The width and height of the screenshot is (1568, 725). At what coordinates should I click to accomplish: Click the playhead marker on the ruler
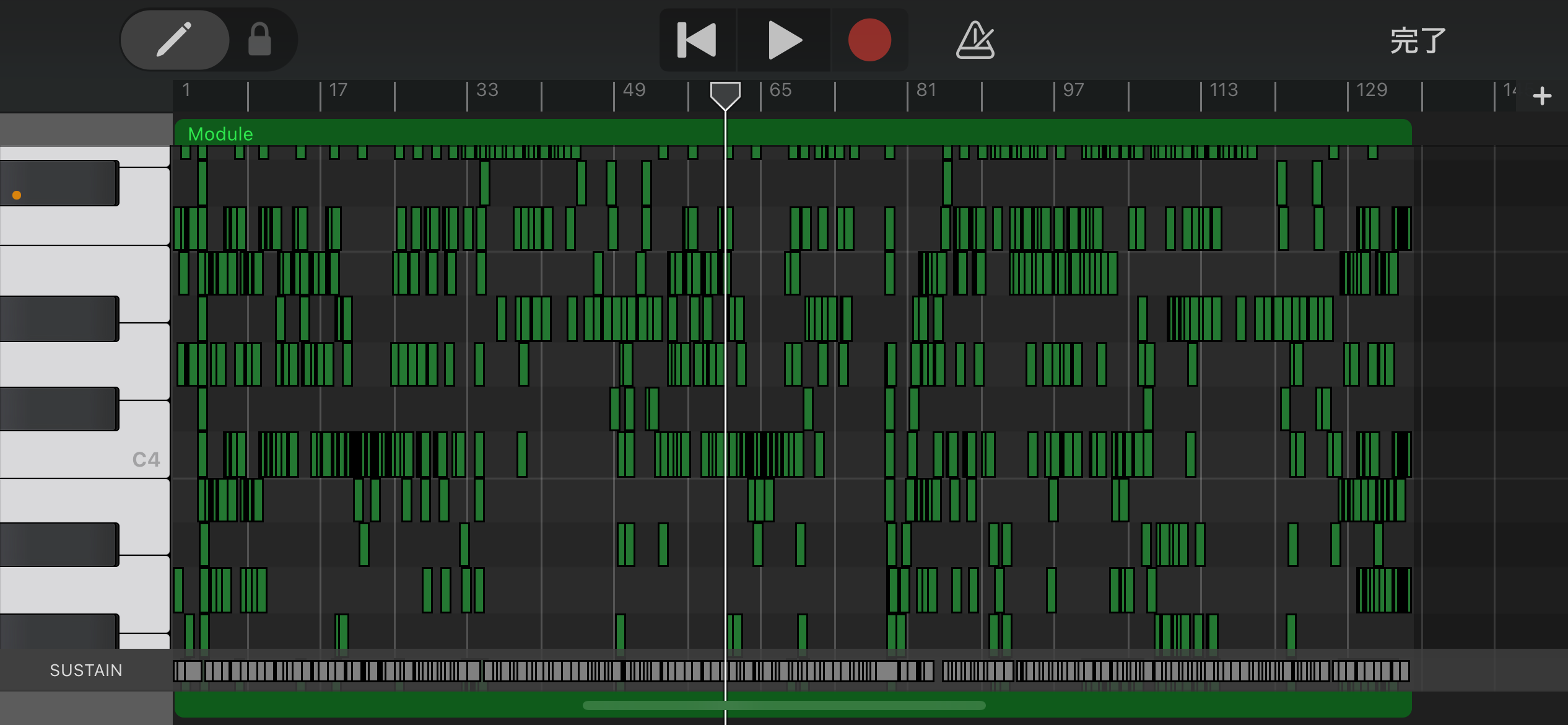pos(725,95)
